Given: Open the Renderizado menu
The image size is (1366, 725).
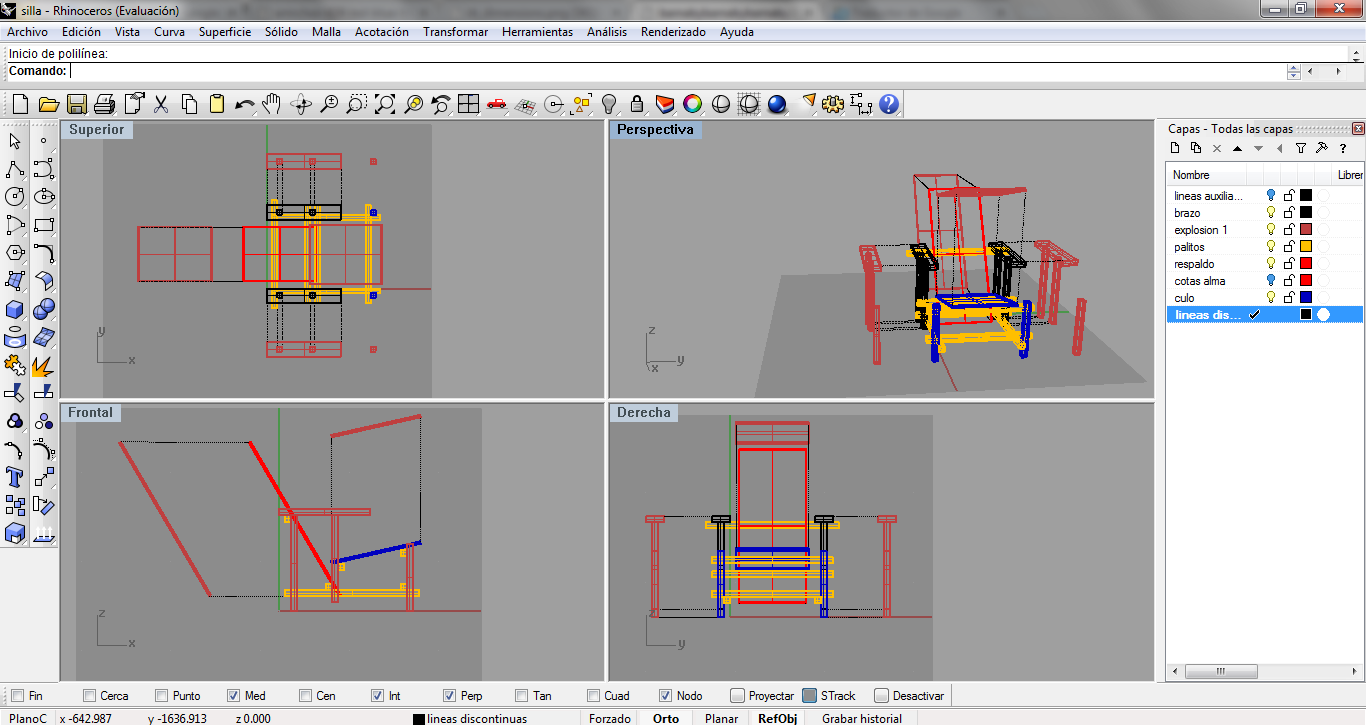Looking at the screenshot, I should tap(673, 32).
